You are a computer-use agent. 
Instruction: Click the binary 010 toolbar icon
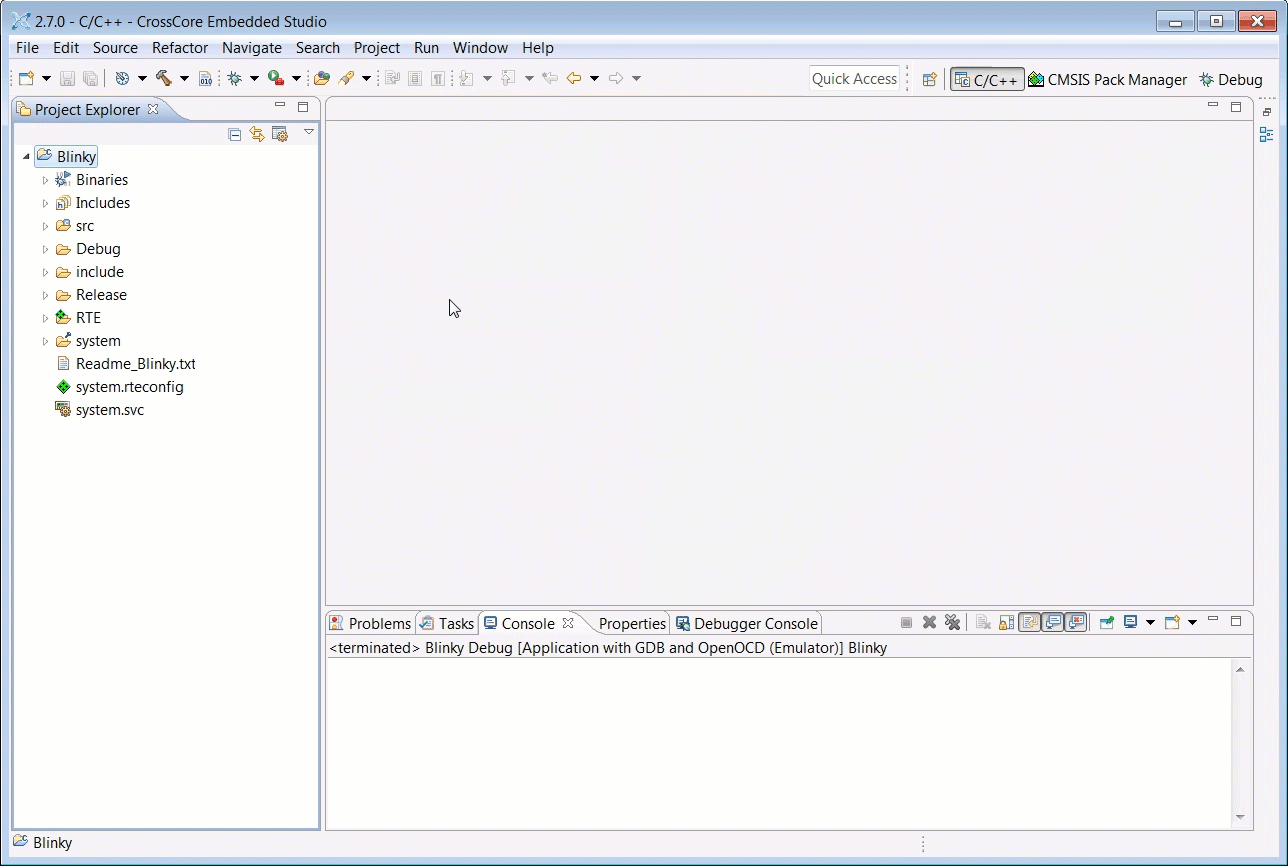point(205,78)
